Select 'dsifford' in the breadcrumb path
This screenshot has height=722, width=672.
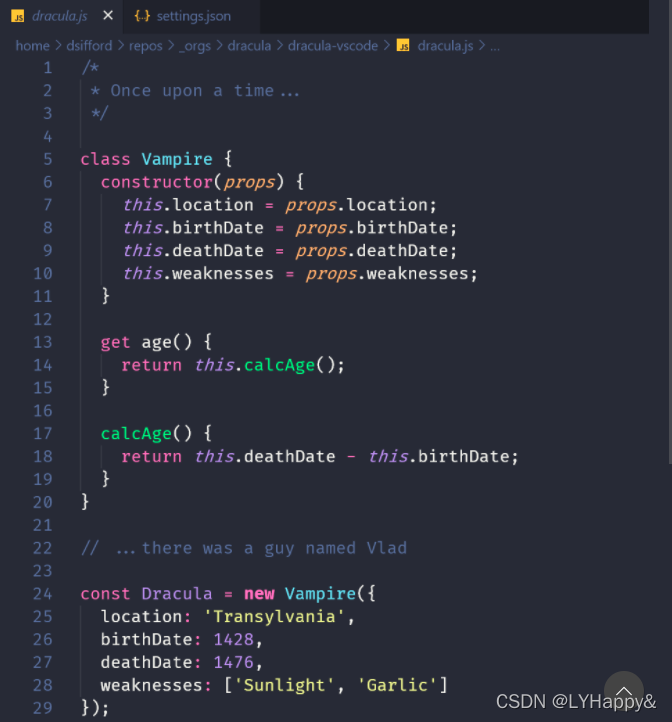pos(89,46)
